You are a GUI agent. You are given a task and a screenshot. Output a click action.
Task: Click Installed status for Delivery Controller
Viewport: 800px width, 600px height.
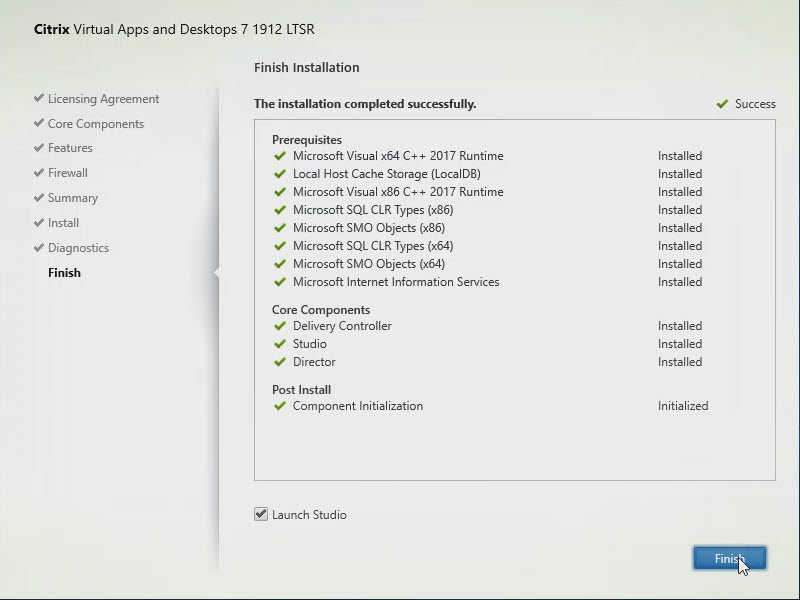coord(680,326)
